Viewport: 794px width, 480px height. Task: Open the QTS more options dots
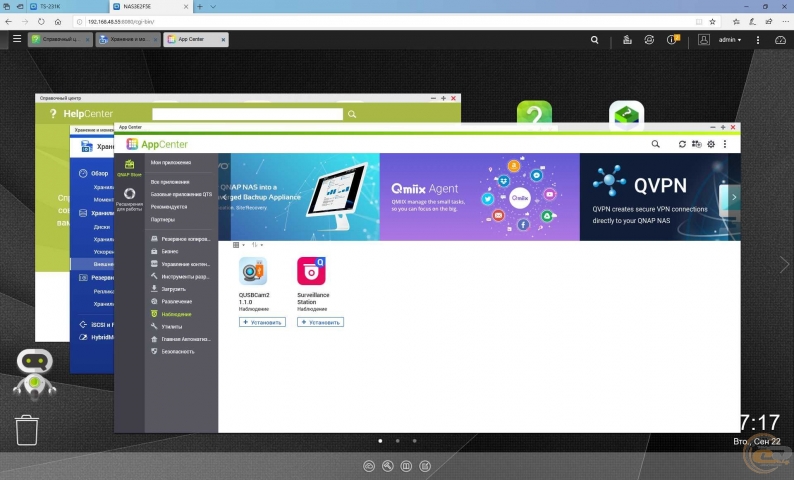pyautogui.click(x=758, y=39)
